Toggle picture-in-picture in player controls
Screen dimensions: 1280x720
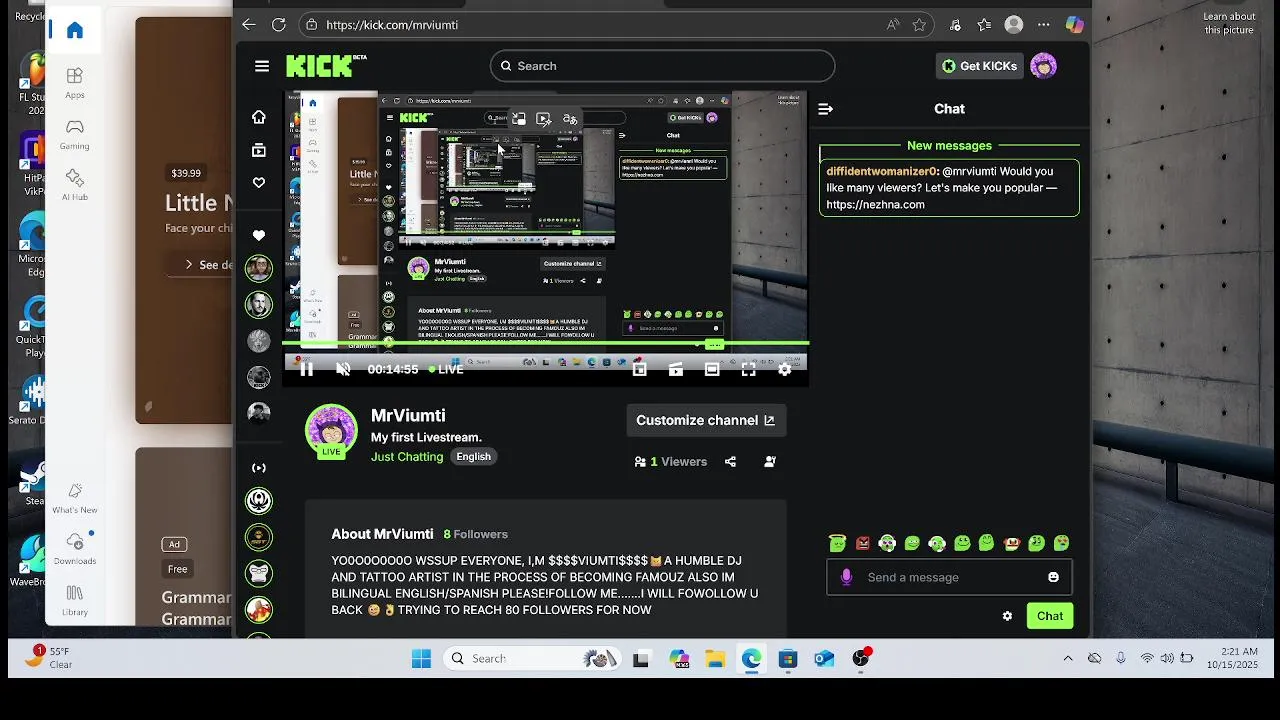(640, 369)
